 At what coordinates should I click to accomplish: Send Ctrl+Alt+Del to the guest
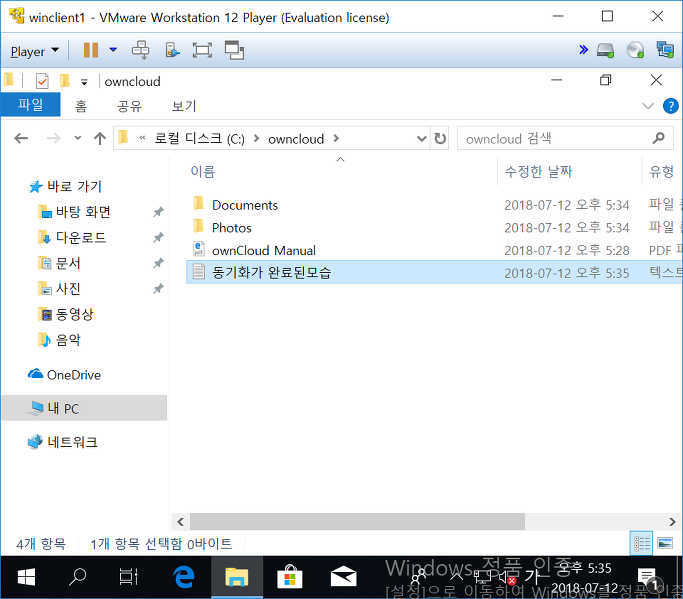tap(141, 50)
